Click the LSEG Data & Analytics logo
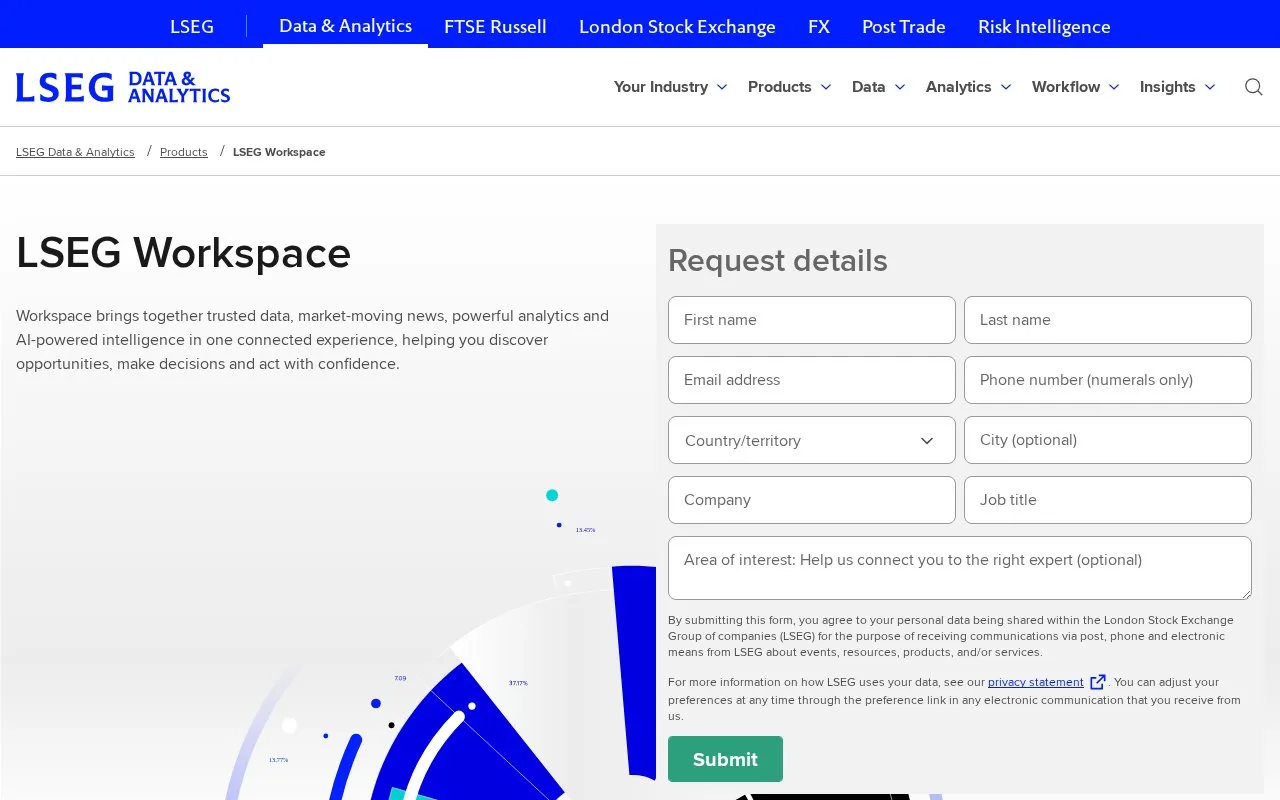The height and width of the screenshot is (800, 1280). tap(123, 87)
